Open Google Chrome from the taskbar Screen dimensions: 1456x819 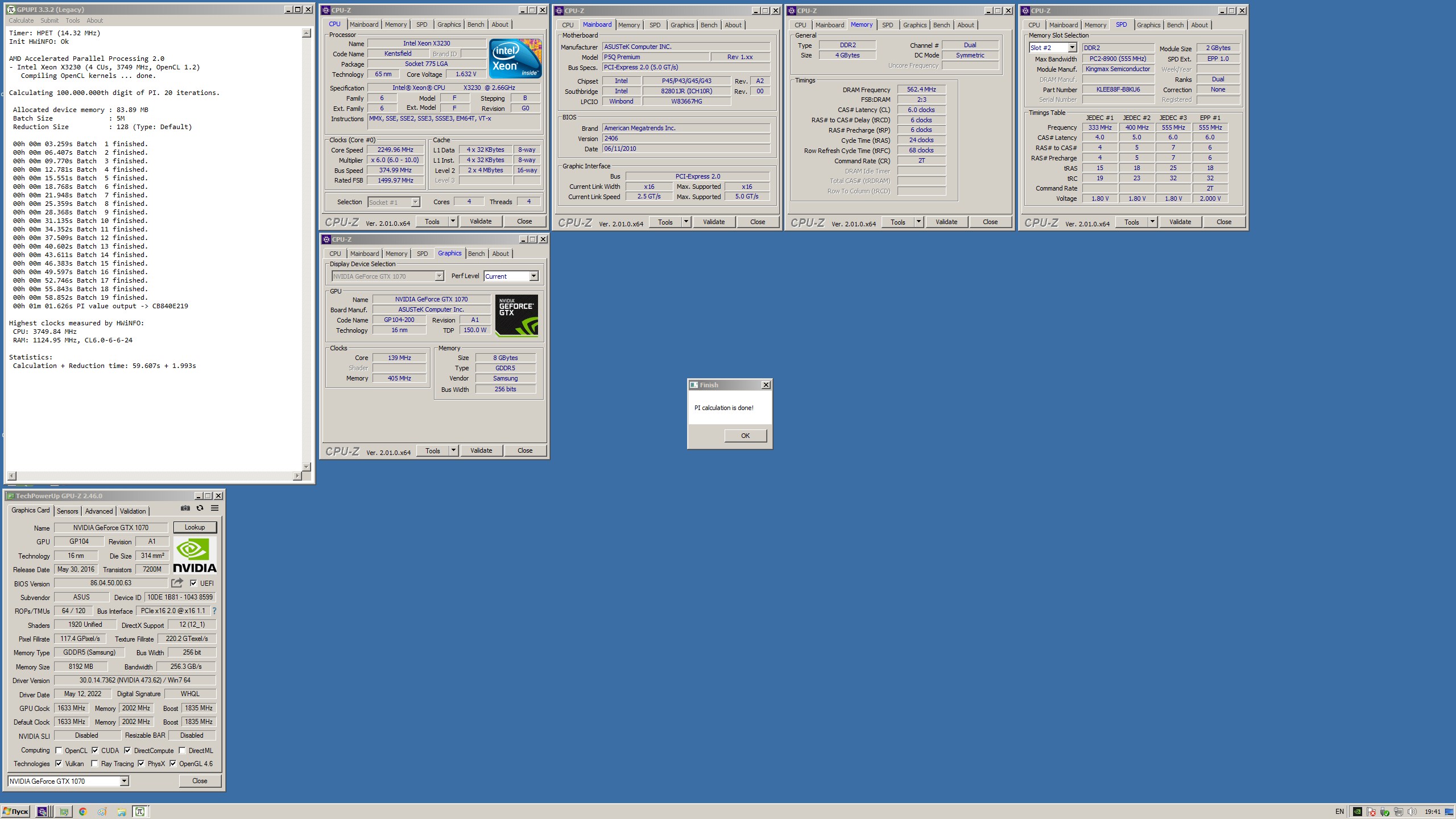click(x=83, y=812)
